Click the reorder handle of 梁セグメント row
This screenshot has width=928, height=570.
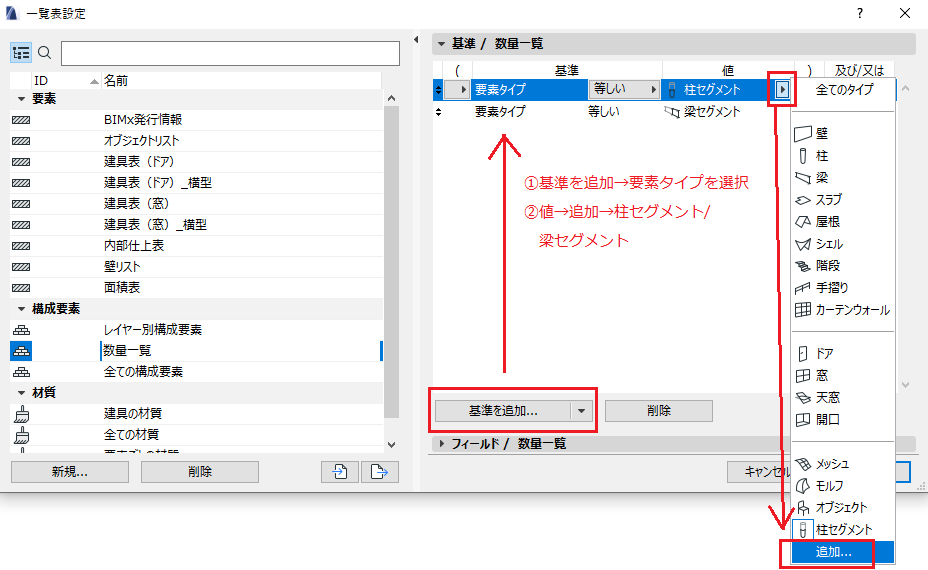pyautogui.click(x=438, y=112)
